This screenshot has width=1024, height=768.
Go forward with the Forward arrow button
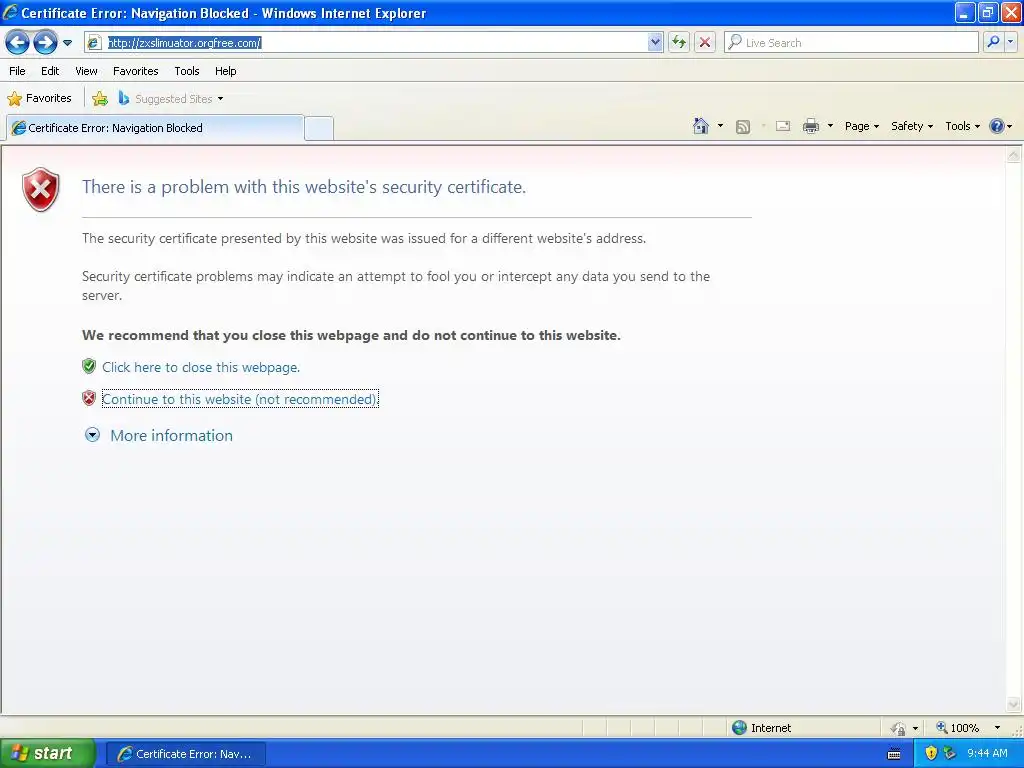click(x=45, y=43)
